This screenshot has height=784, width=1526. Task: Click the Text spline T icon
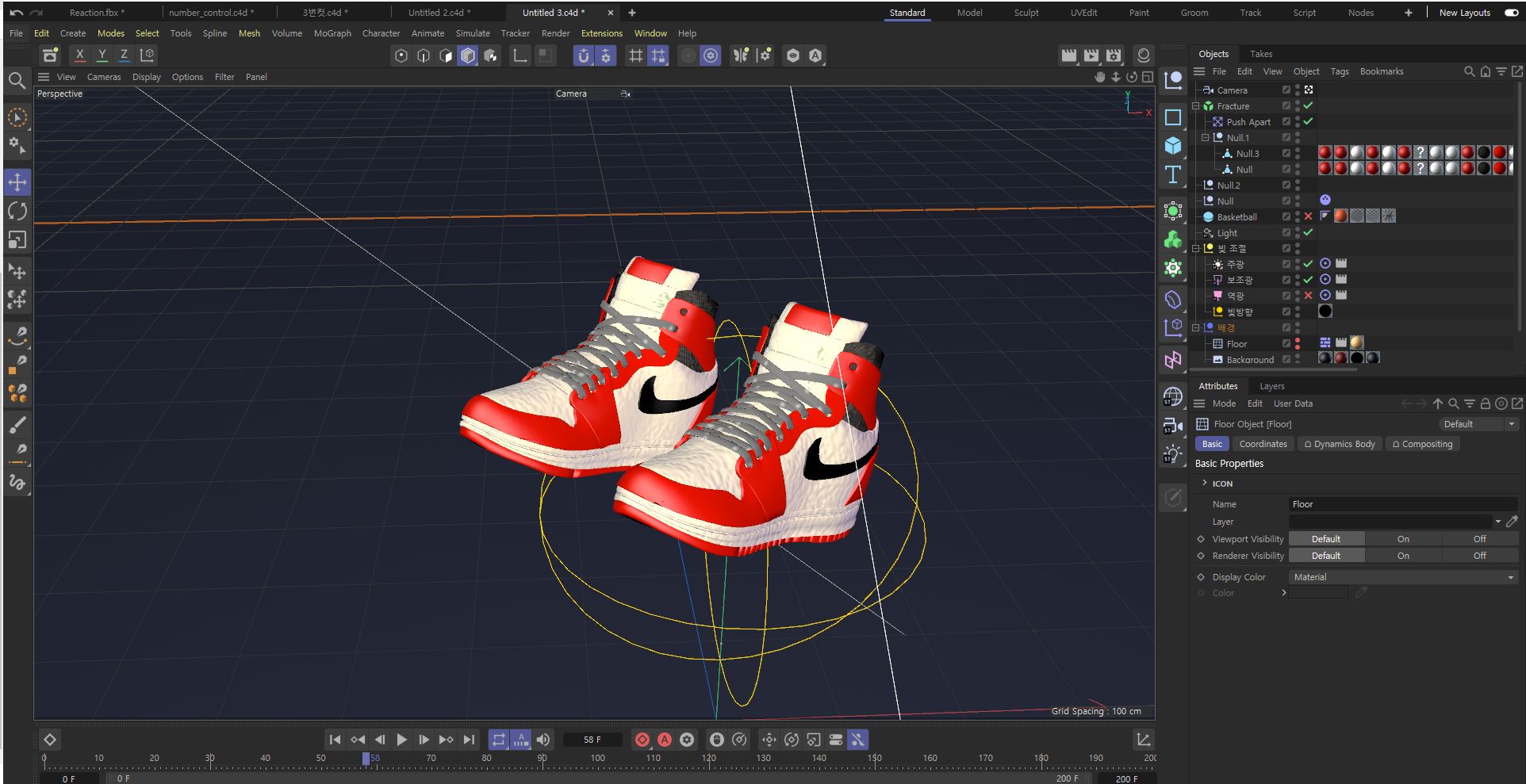[x=1173, y=174]
